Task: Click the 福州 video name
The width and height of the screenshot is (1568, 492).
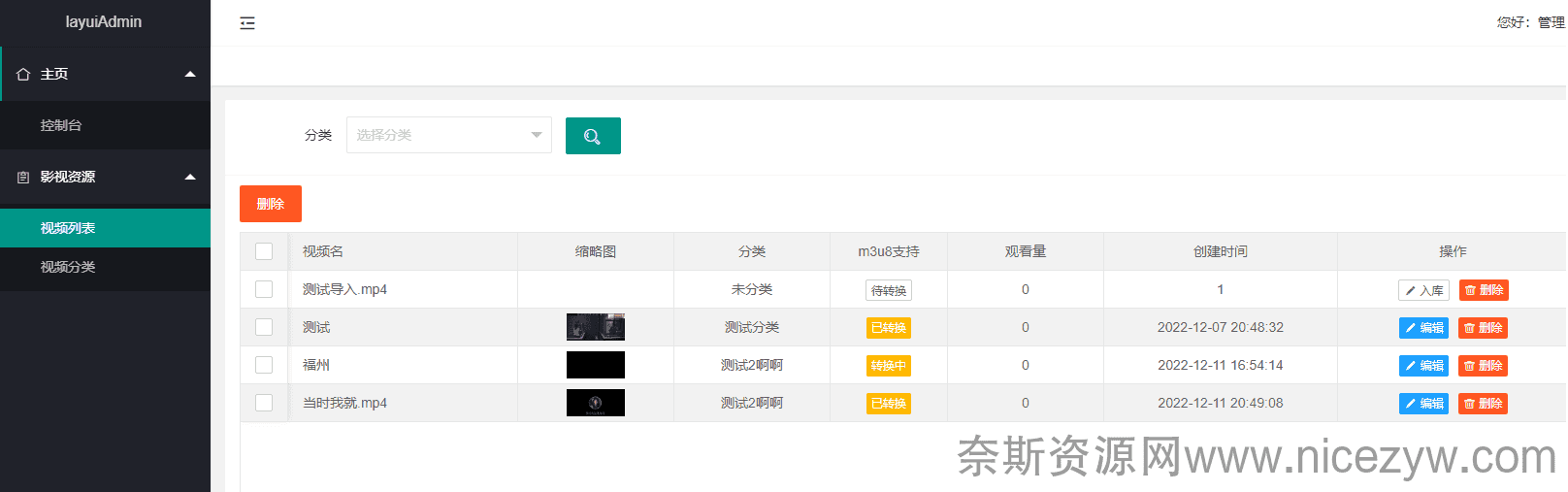Action: coord(316,365)
